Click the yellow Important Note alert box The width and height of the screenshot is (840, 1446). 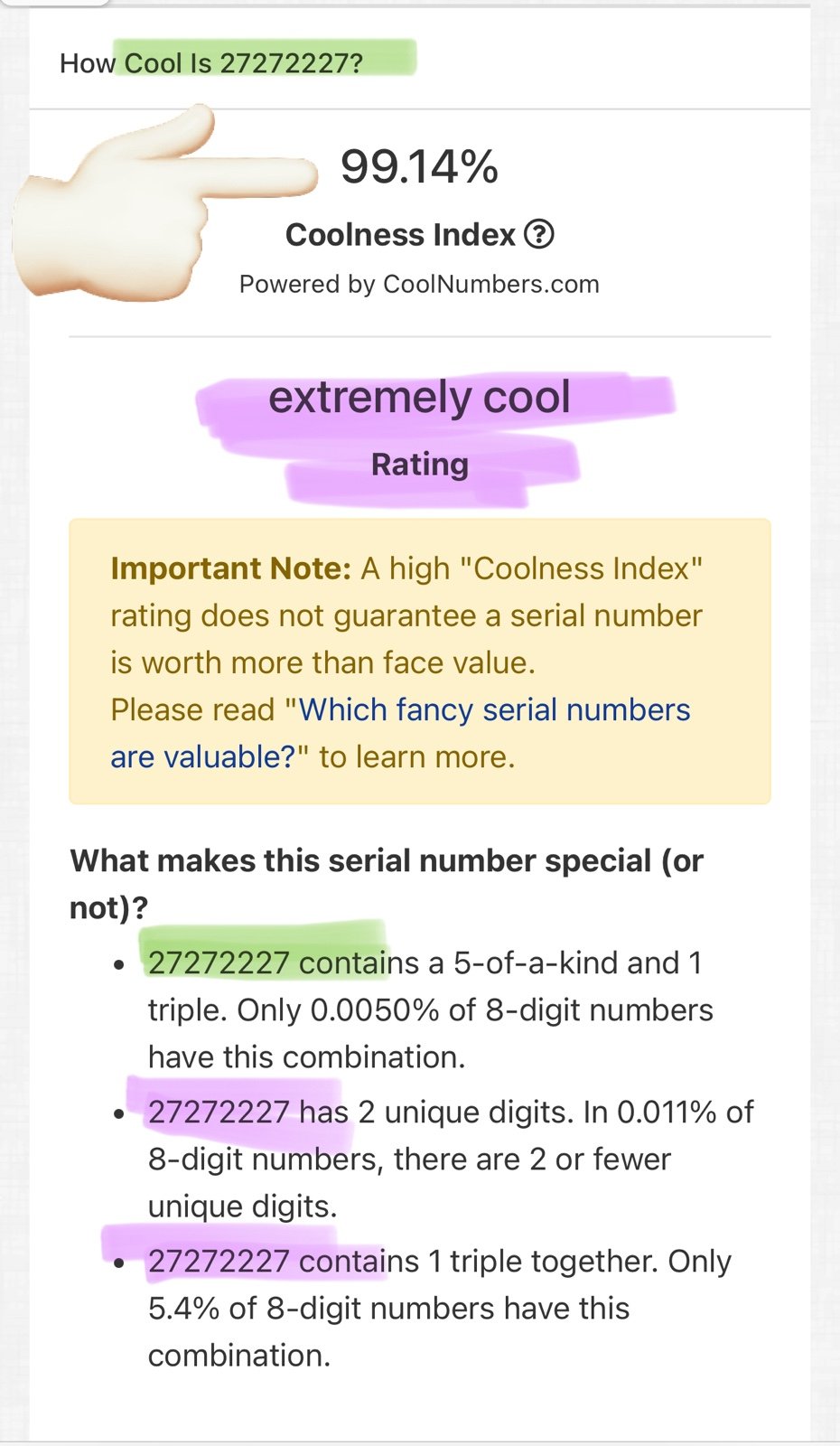tap(420, 662)
